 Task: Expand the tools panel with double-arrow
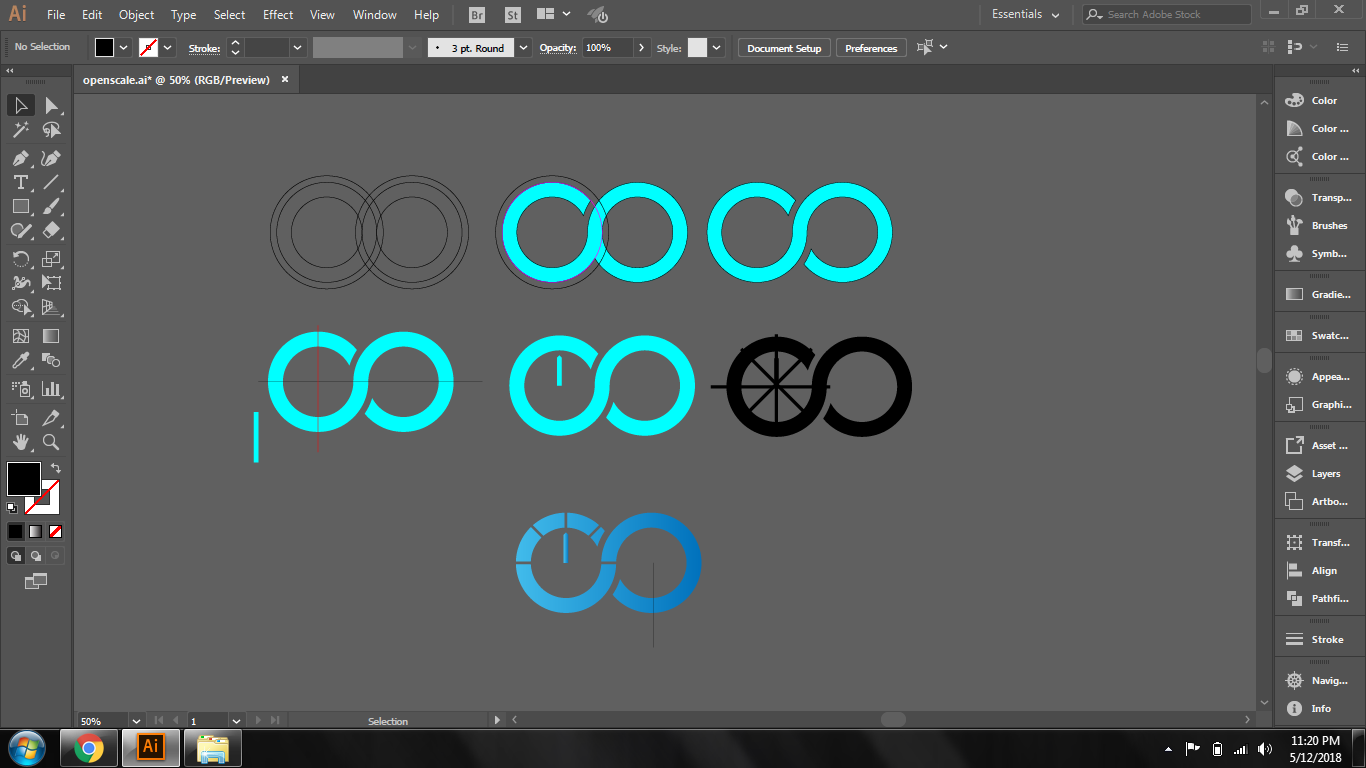pyautogui.click(x=10, y=71)
